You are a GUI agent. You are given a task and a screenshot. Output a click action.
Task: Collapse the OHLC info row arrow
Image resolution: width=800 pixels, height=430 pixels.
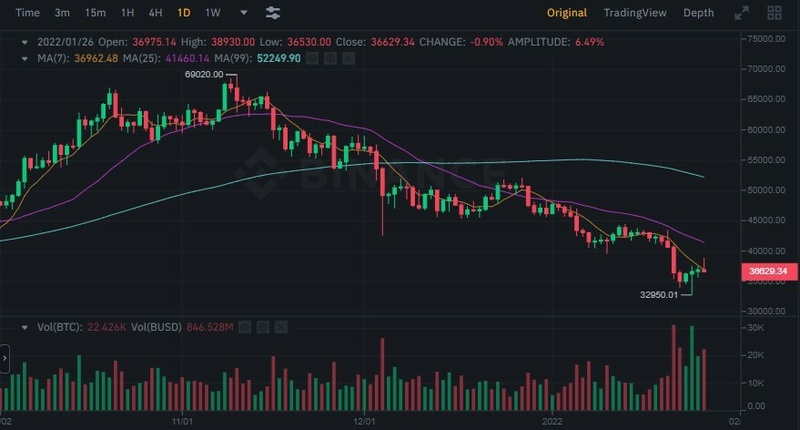(x=25, y=42)
